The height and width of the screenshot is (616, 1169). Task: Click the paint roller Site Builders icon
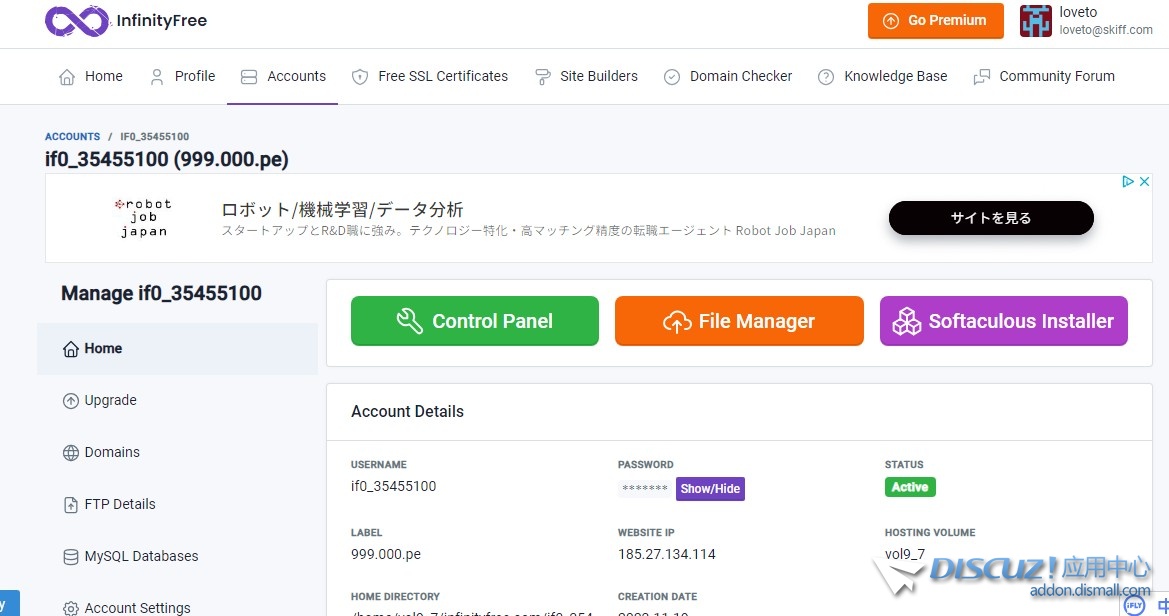tap(543, 77)
